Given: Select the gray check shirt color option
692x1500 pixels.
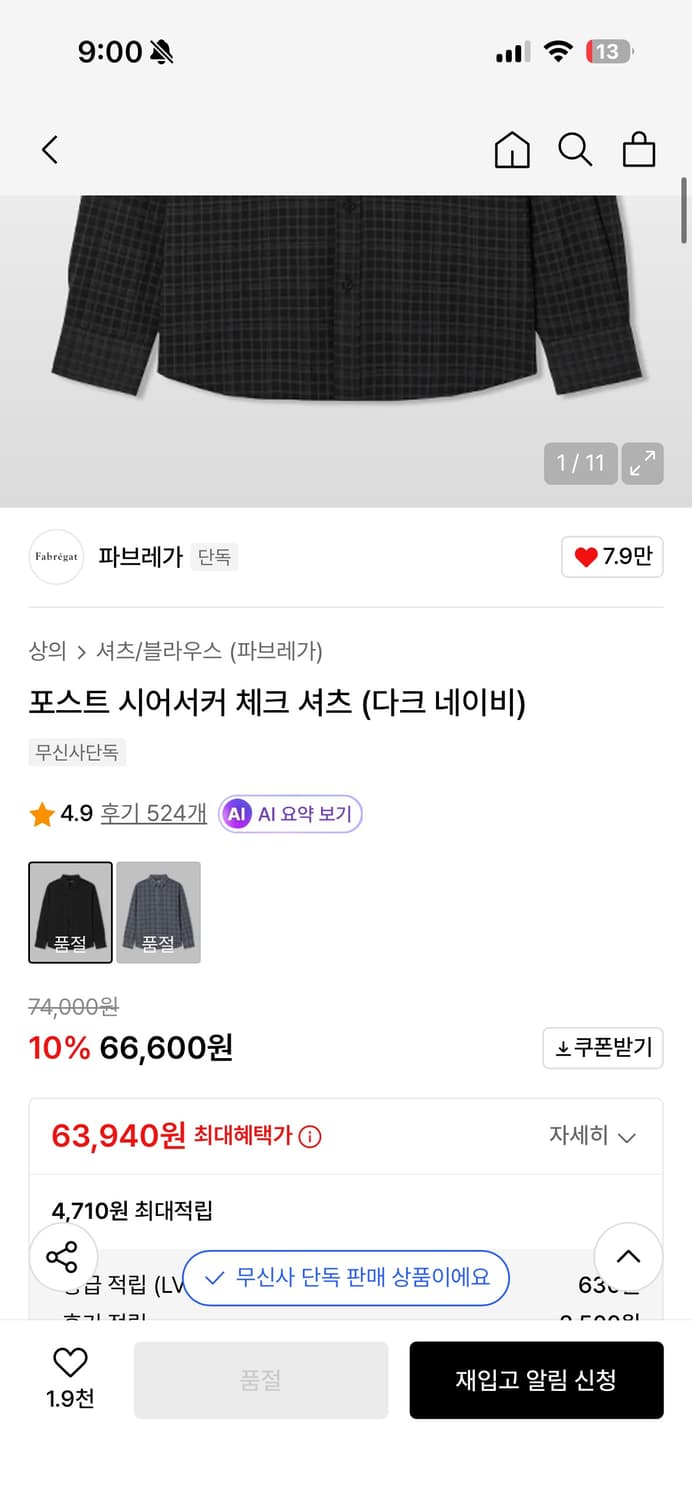Looking at the screenshot, I should 158,912.
